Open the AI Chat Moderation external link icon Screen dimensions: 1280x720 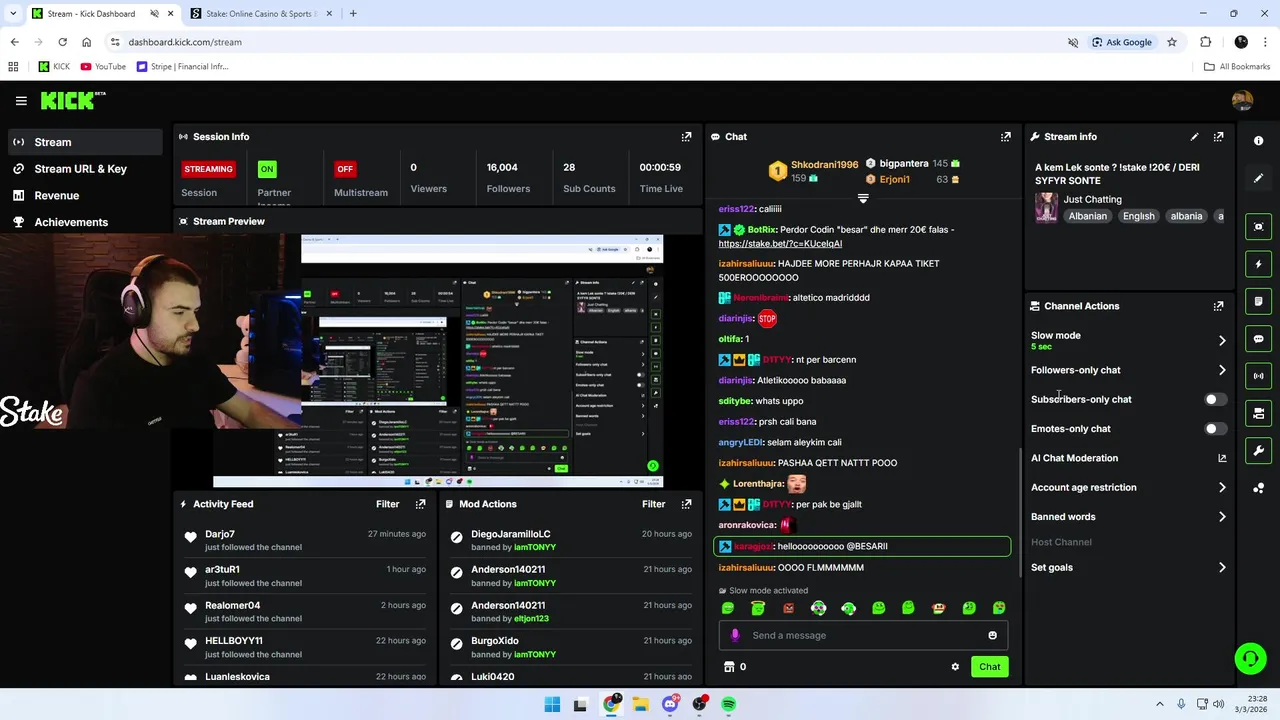click(x=1222, y=458)
